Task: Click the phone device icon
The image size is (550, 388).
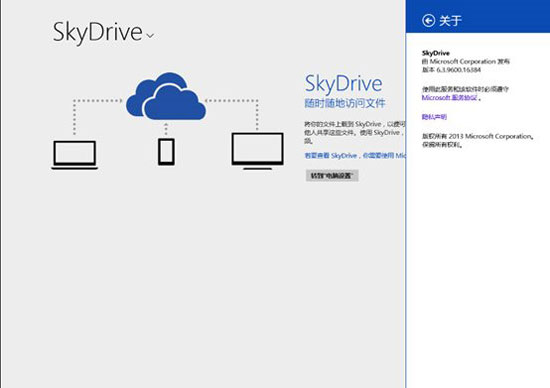Action: click(166, 152)
